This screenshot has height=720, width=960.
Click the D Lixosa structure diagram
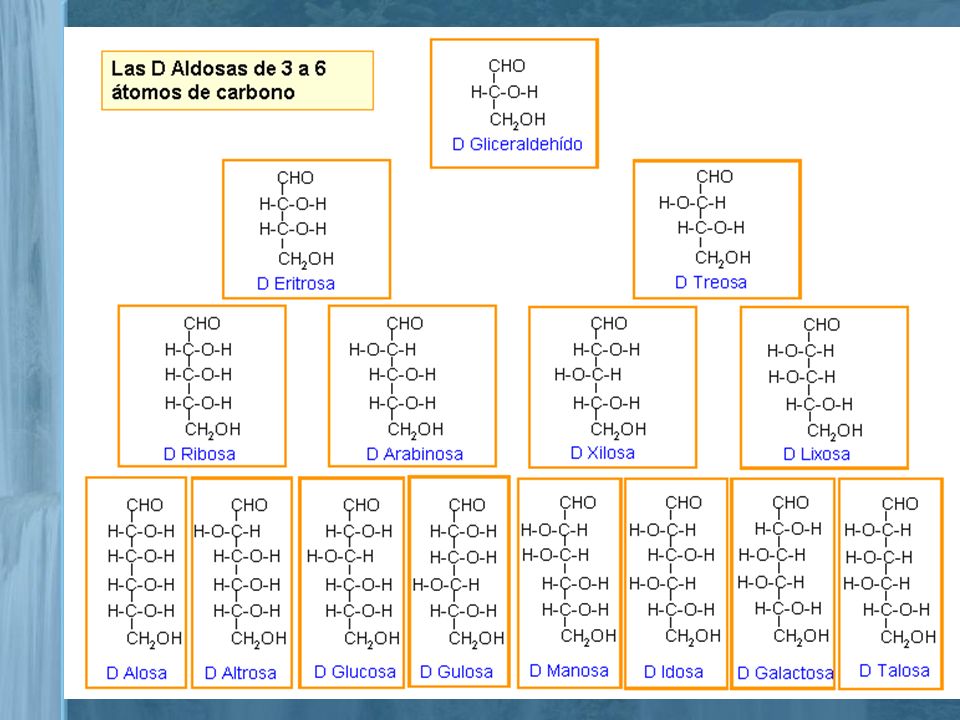816,379
